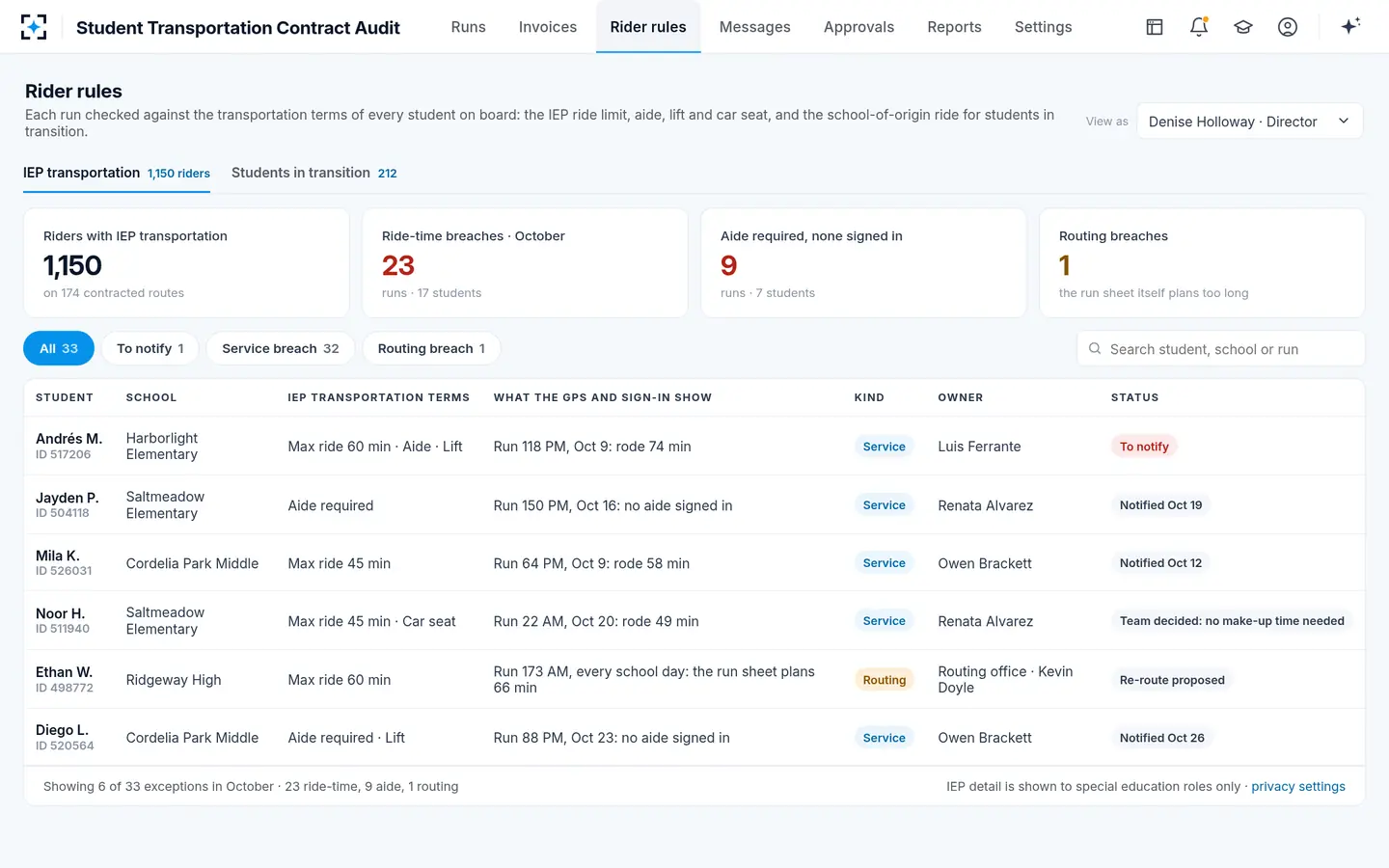Go to the Reports tab
1389x868 pixels.
point(955,27)
